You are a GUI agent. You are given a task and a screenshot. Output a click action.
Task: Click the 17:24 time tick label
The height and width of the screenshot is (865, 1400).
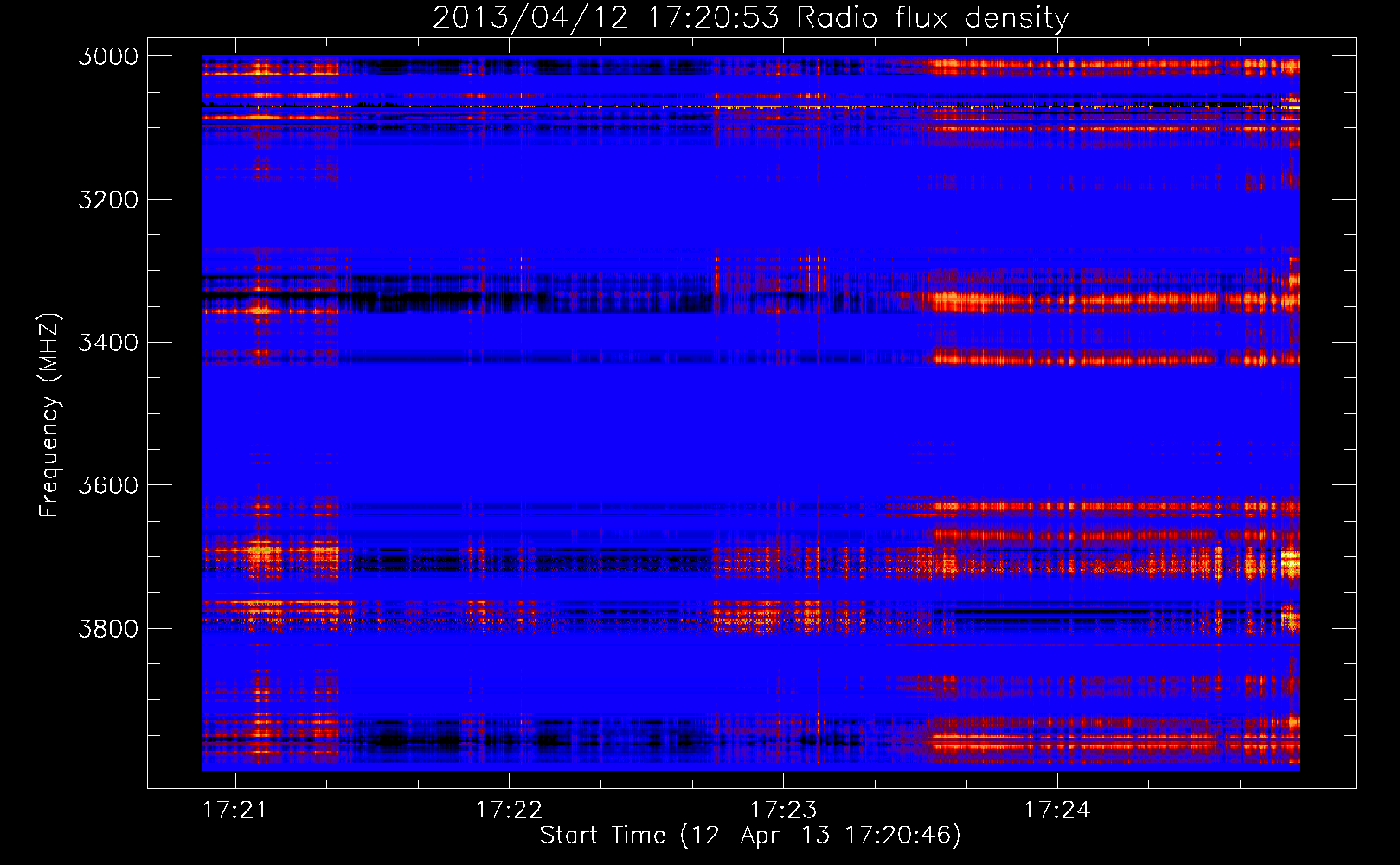click(1056, 810)
